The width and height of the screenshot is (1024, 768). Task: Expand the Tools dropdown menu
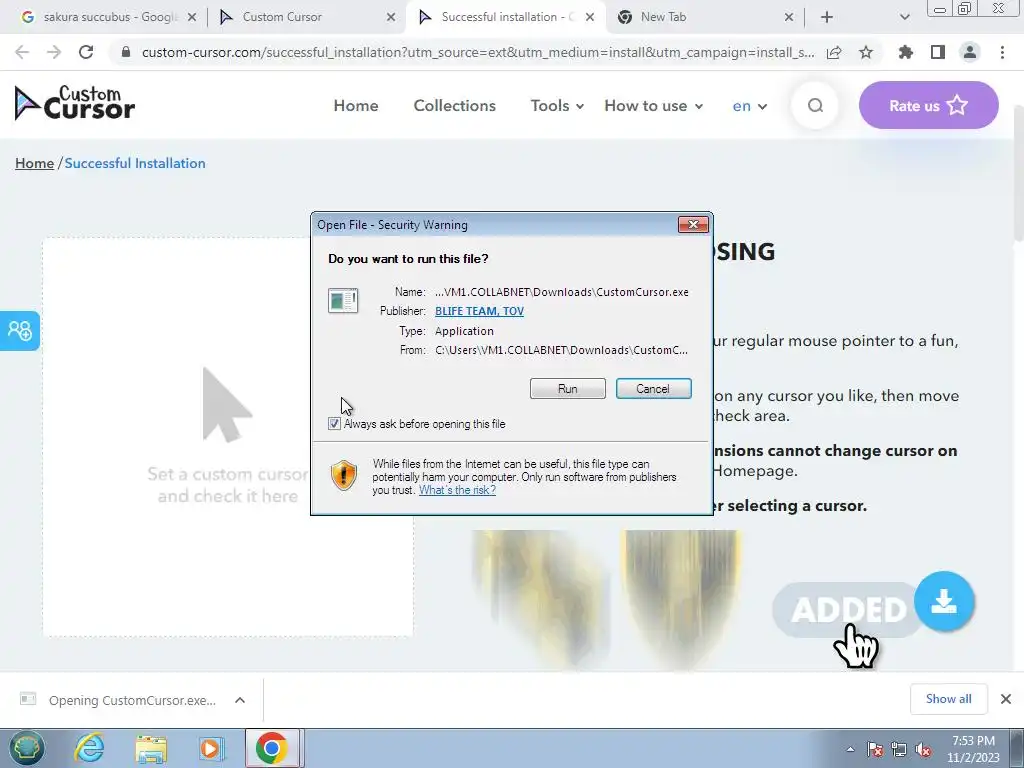coord(557,105)
